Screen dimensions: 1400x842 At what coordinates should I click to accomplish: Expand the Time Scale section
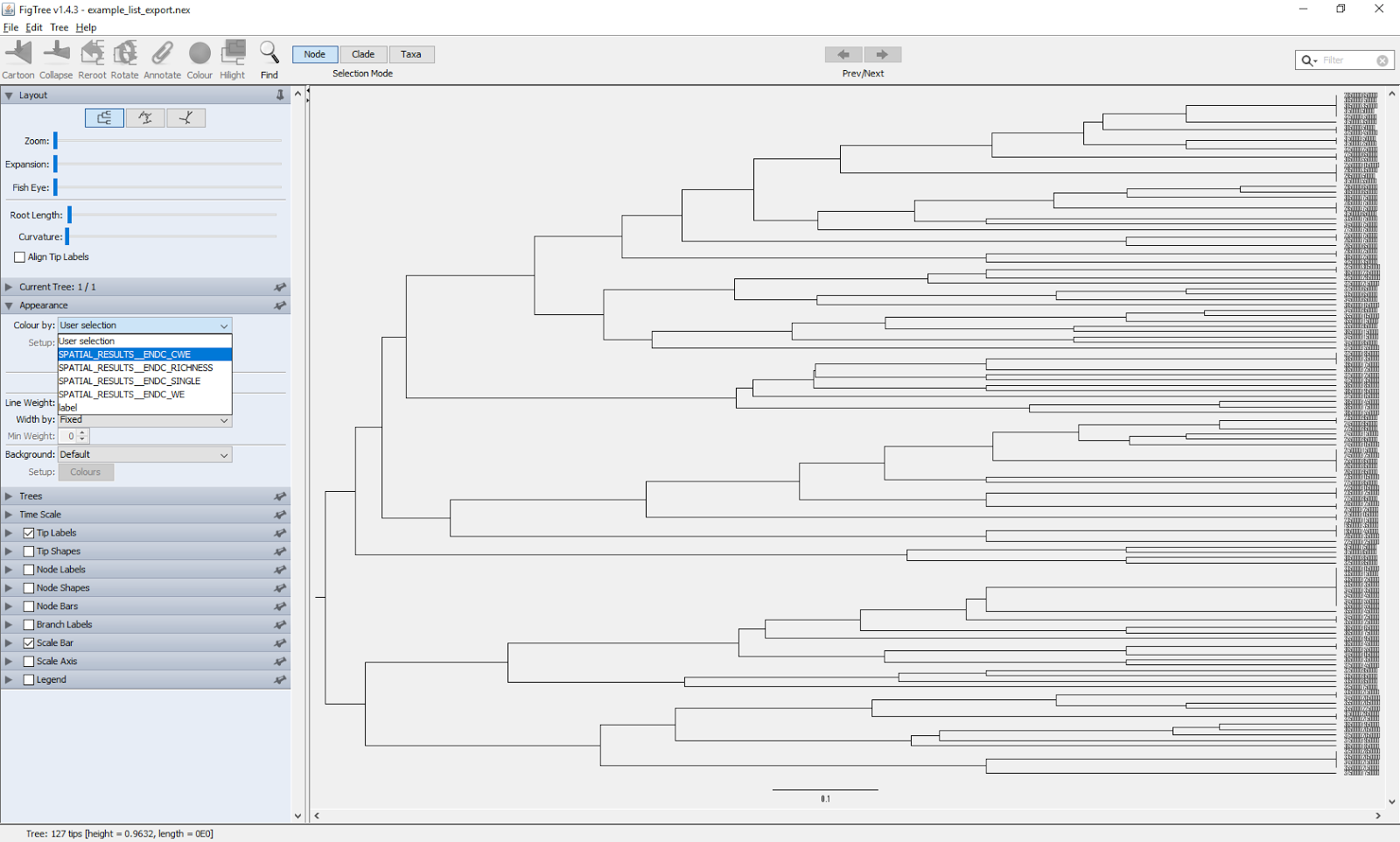10,514
